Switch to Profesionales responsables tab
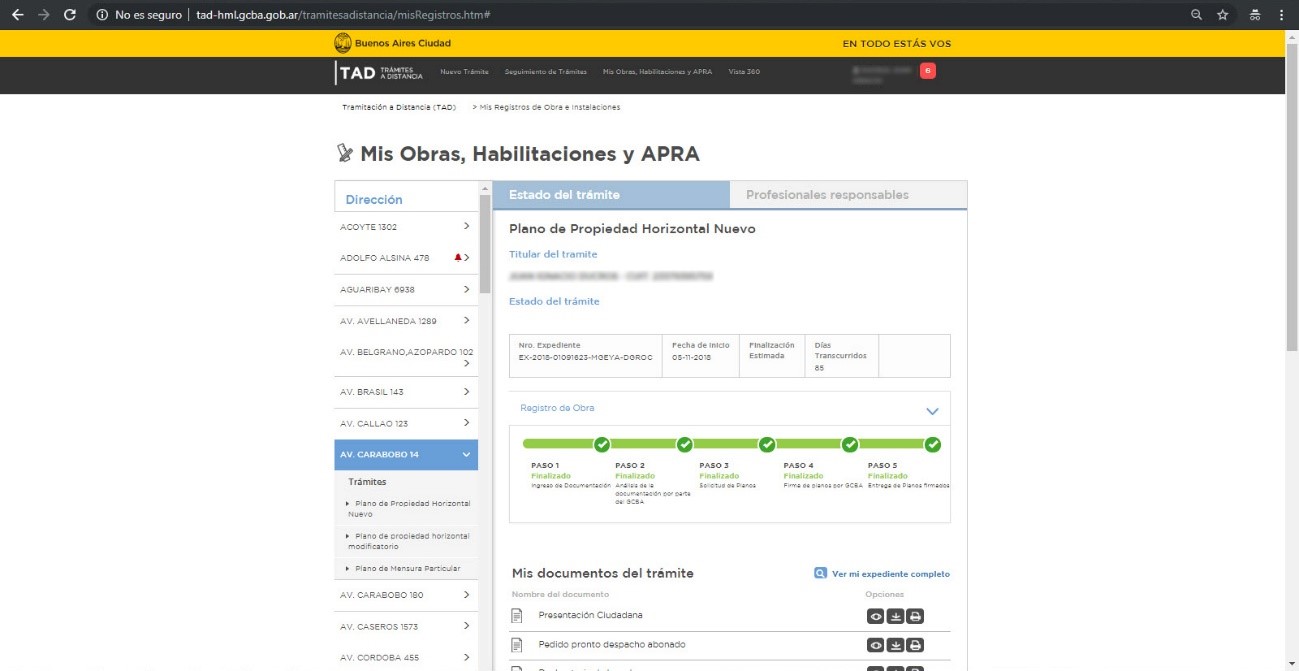This screenshot has width=1299, height=671. coord(827,195)
